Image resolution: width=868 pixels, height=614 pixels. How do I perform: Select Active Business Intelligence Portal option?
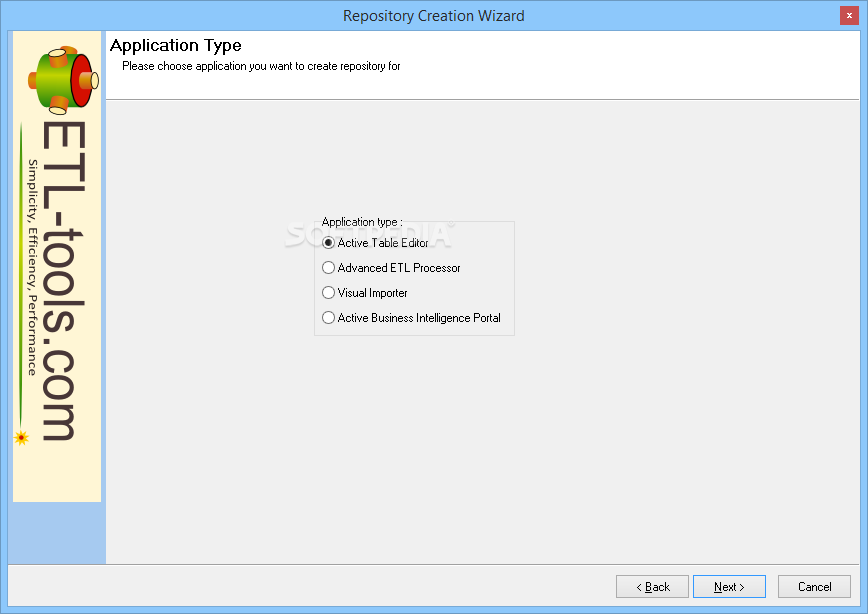(329, 318)
